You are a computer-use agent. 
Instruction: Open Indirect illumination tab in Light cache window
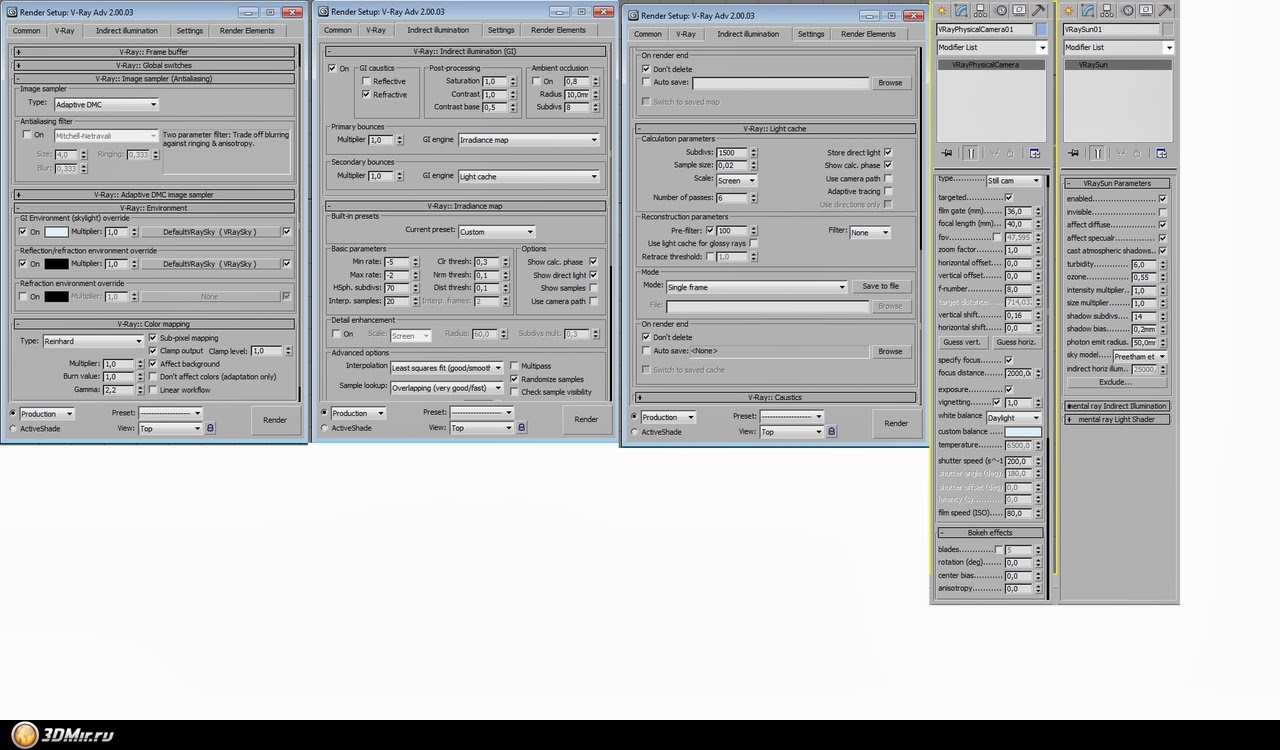coord(748,34)
